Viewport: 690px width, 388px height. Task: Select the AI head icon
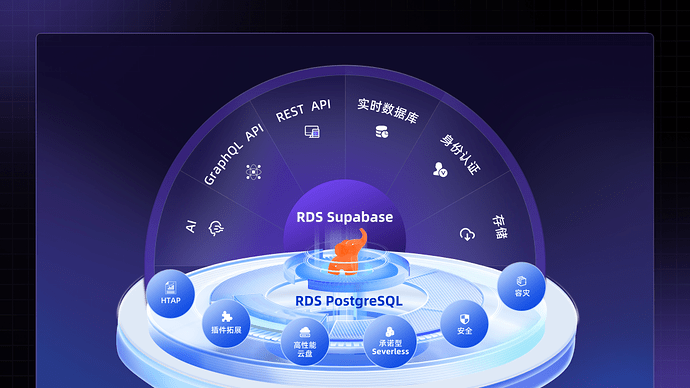(x=216, y=228)
